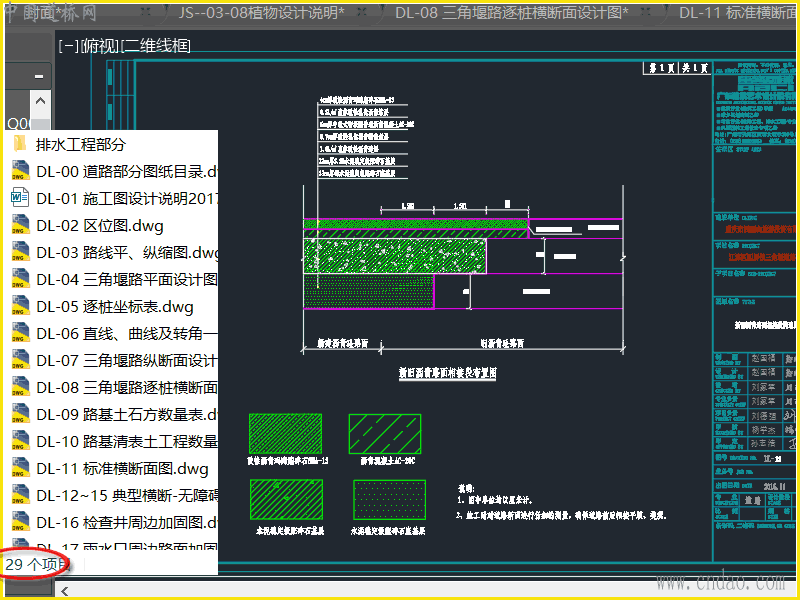Click the DWG icon of DL-08 三角堰路逐桩横断面

click(x=20, y=387)
